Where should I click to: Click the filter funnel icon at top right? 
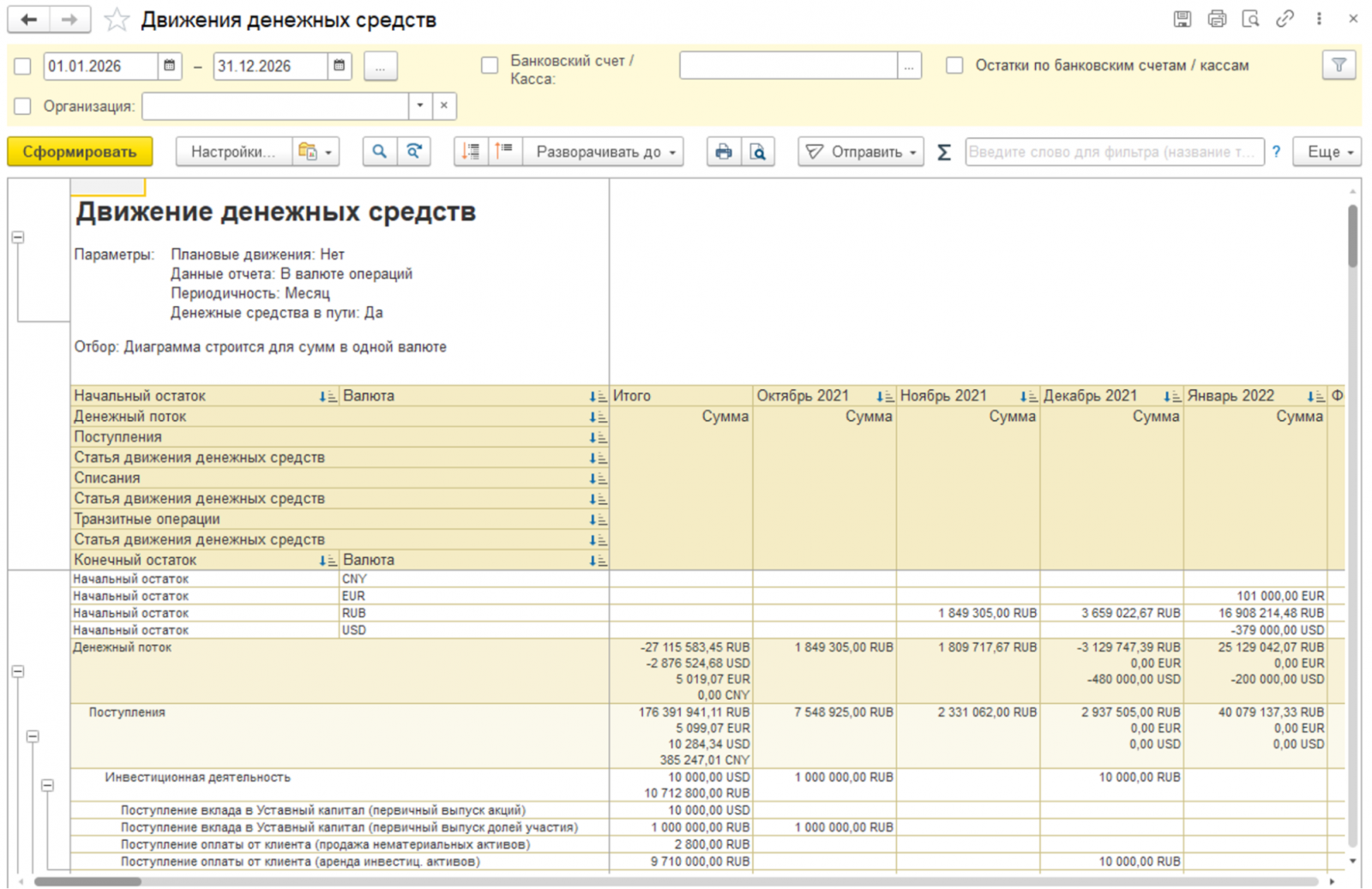click(x=1339, y=65)
